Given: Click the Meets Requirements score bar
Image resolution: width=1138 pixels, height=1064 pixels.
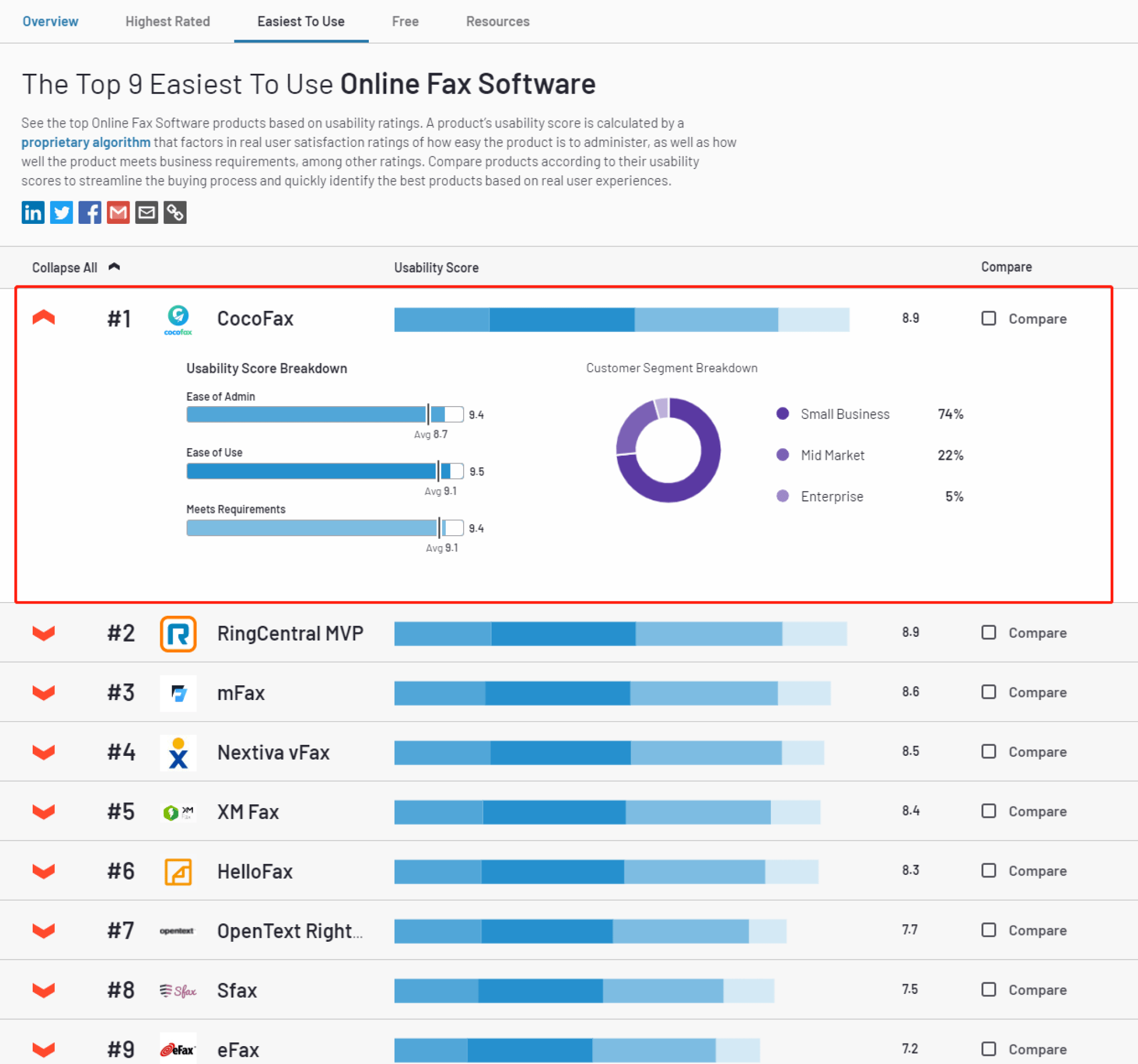Looking at the screenshot, I should tap(325, 528).
